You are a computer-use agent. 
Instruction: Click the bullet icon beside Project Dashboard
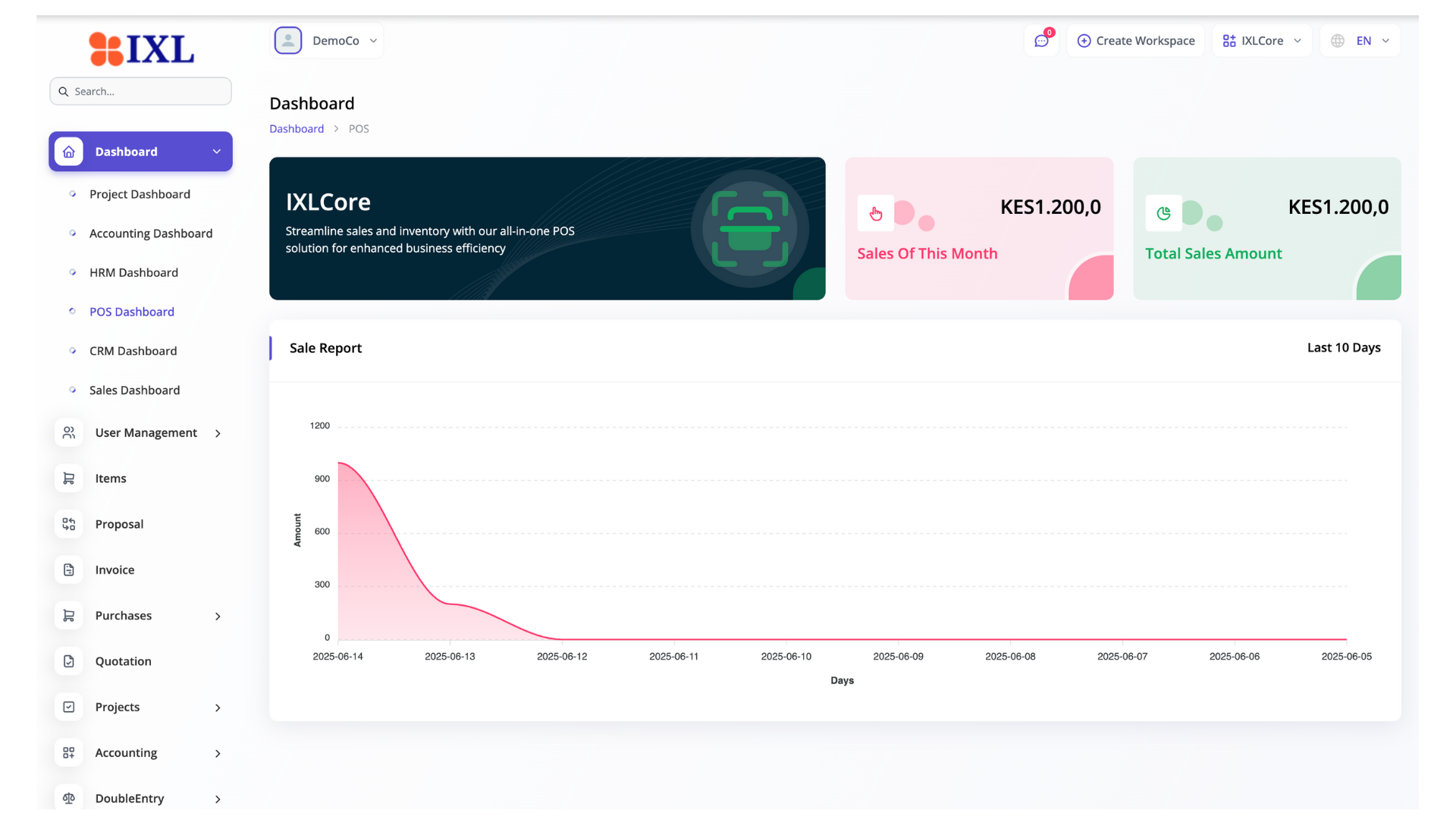(x=73, y=194)
